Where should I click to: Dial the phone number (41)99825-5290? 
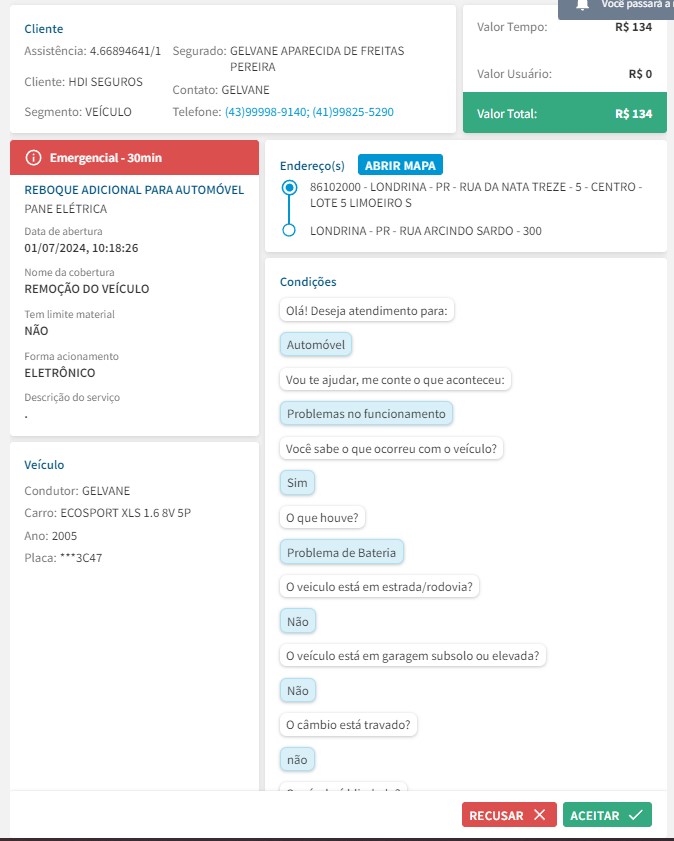click(x=353, y=112)
